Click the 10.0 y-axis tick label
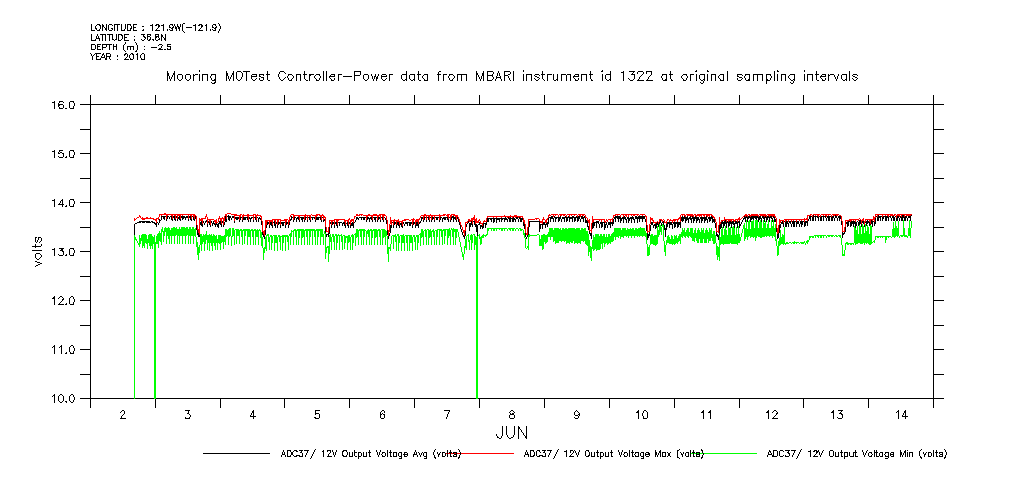Viewport: 1009px width, 504px height. pyautogui.click(x=66, y=398)
